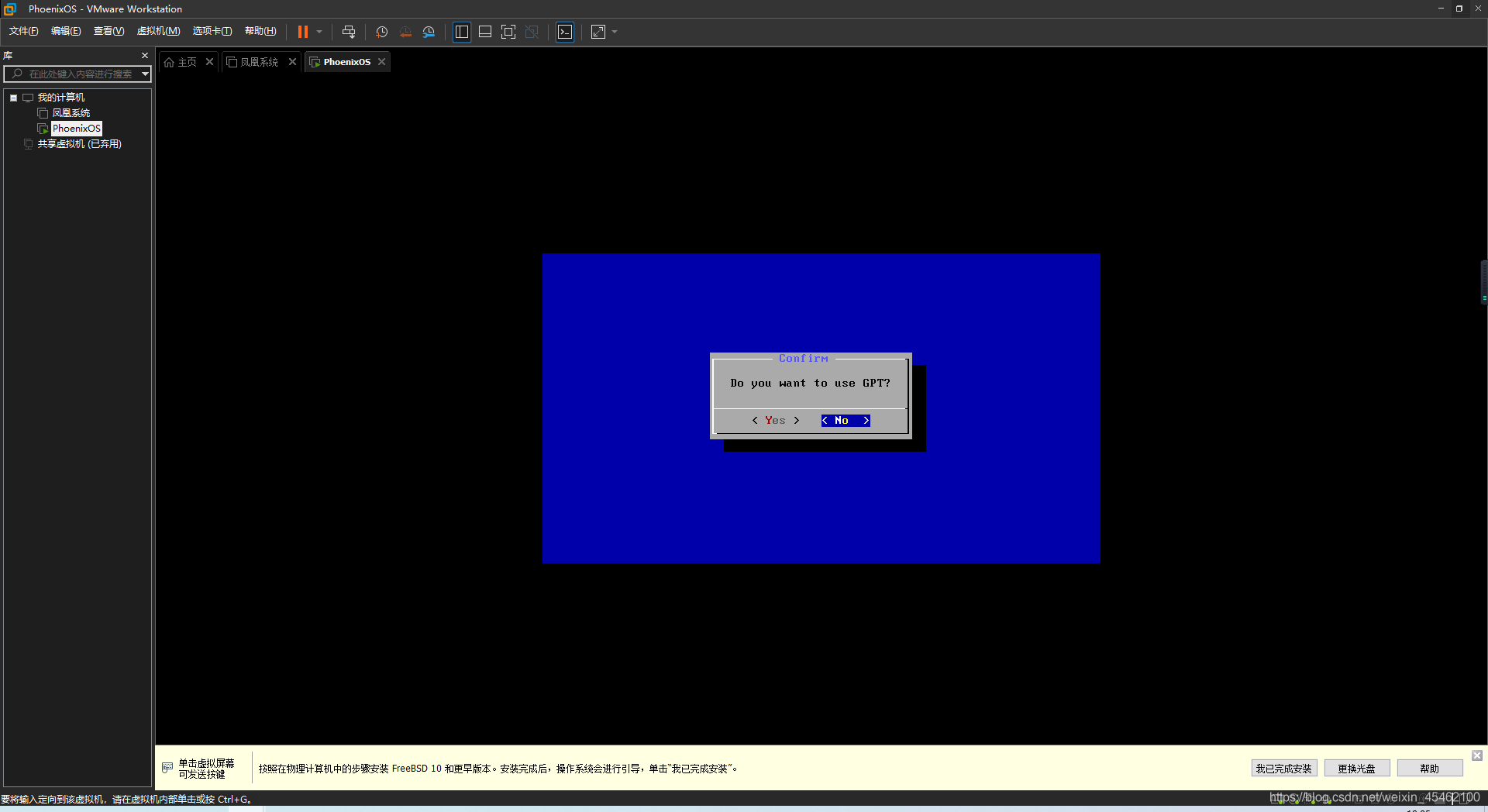Screen dimensions: 1488x812
Task: Click the stretch guest display icon
Action: [x=598, y=32]
